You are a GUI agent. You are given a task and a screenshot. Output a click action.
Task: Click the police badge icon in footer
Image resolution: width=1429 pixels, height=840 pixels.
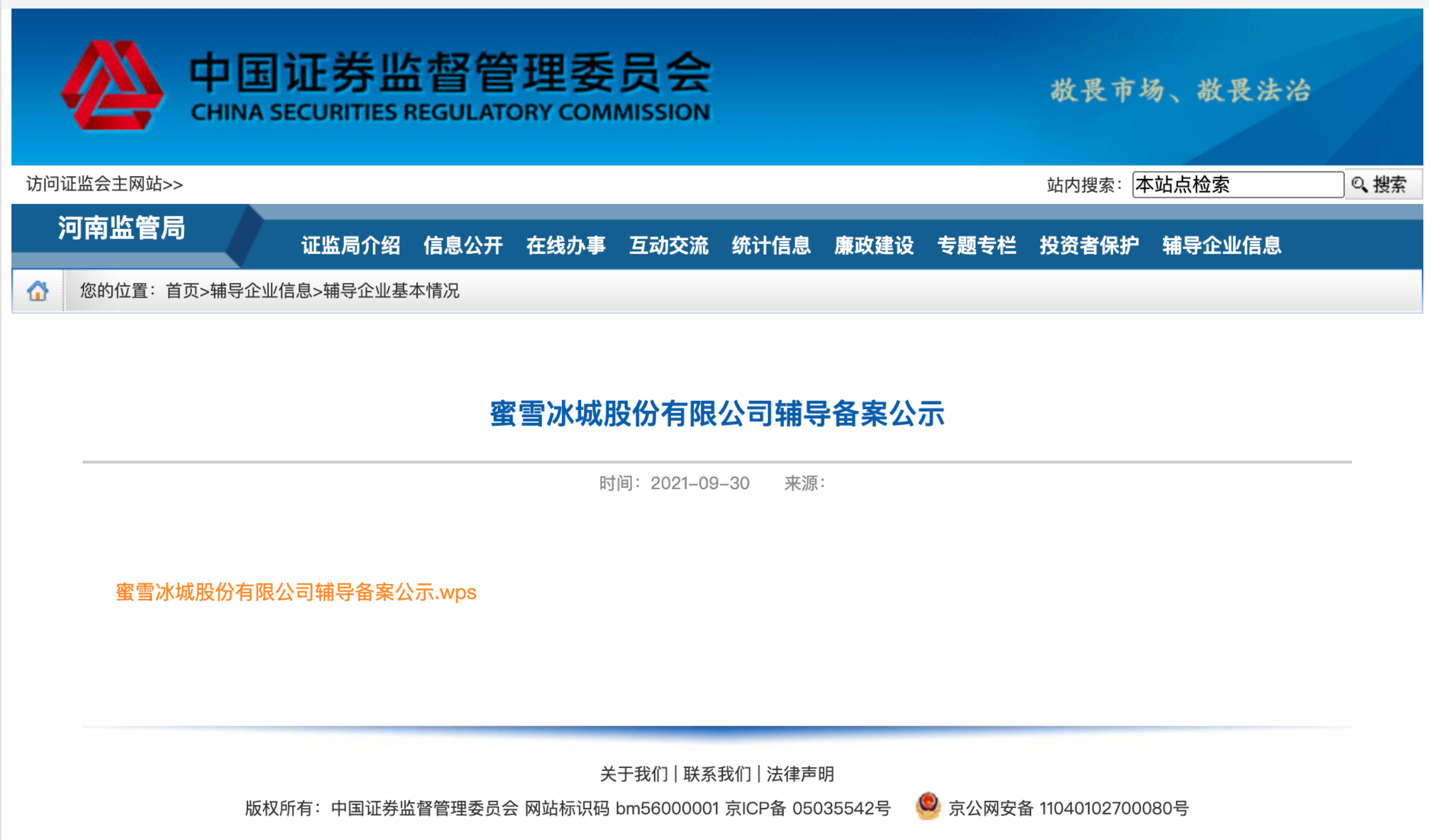click(928, 807)
